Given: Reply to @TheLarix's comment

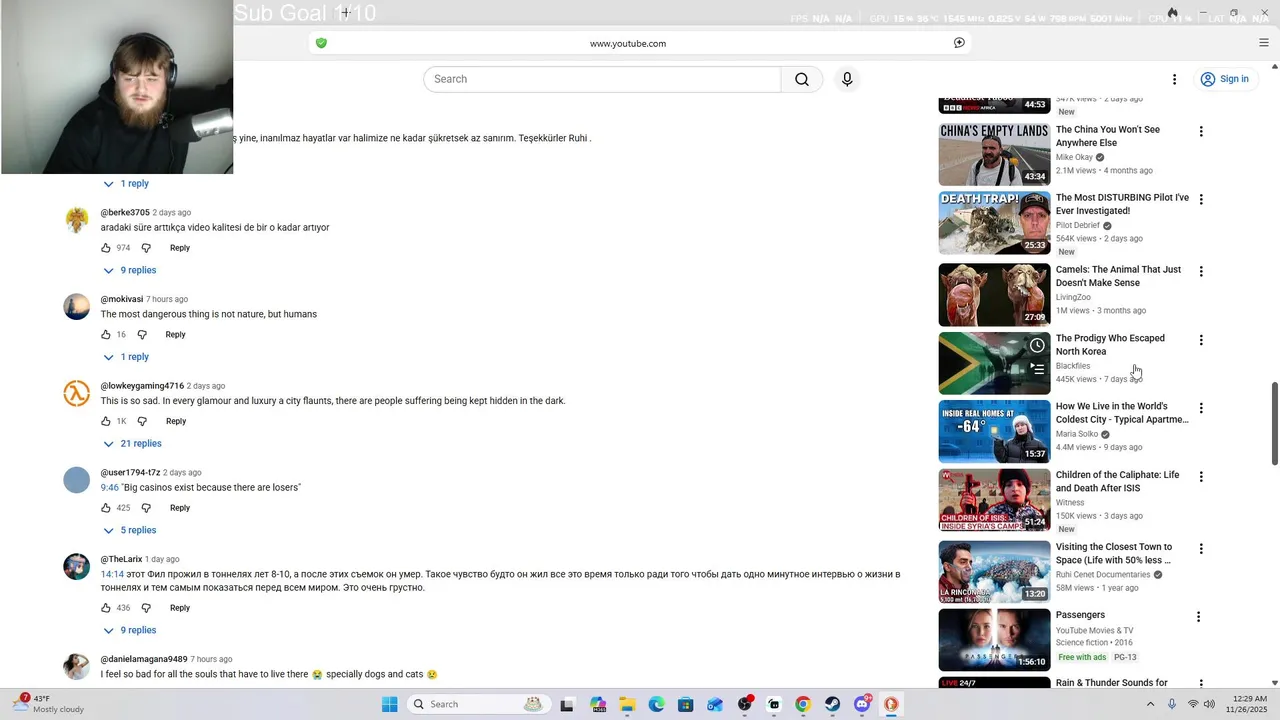Looking at the screenshot, I should pyautogui.click(x=180, y=608).
